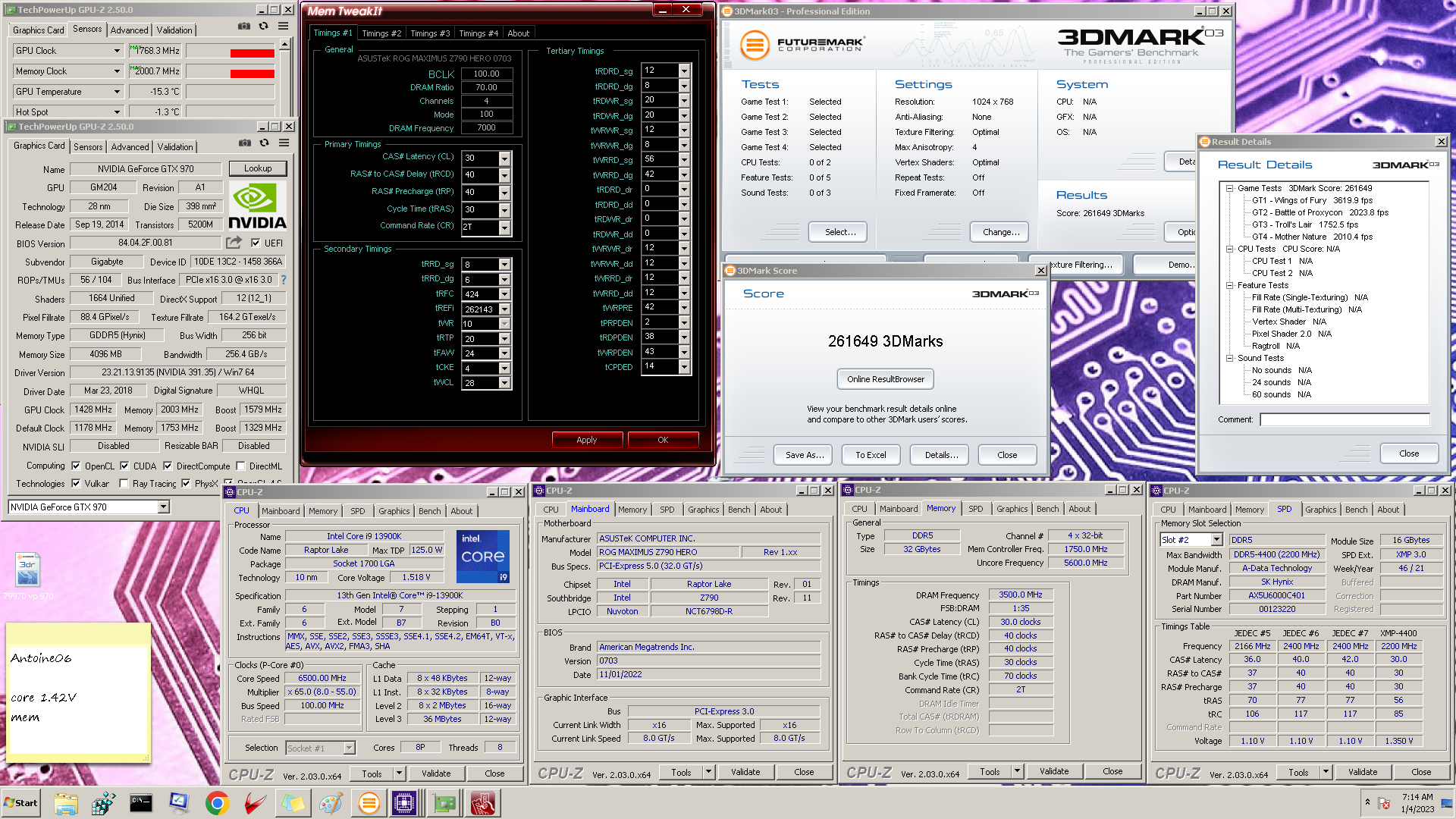This screenshot has height=819, width=1456.
Task: Click the camera icon in GPU-Z Graphics Card window
Action: coord(245,143)
